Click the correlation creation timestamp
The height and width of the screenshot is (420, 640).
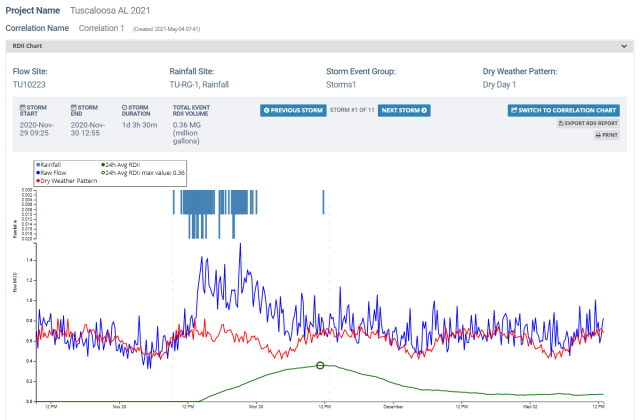[166, 29]
